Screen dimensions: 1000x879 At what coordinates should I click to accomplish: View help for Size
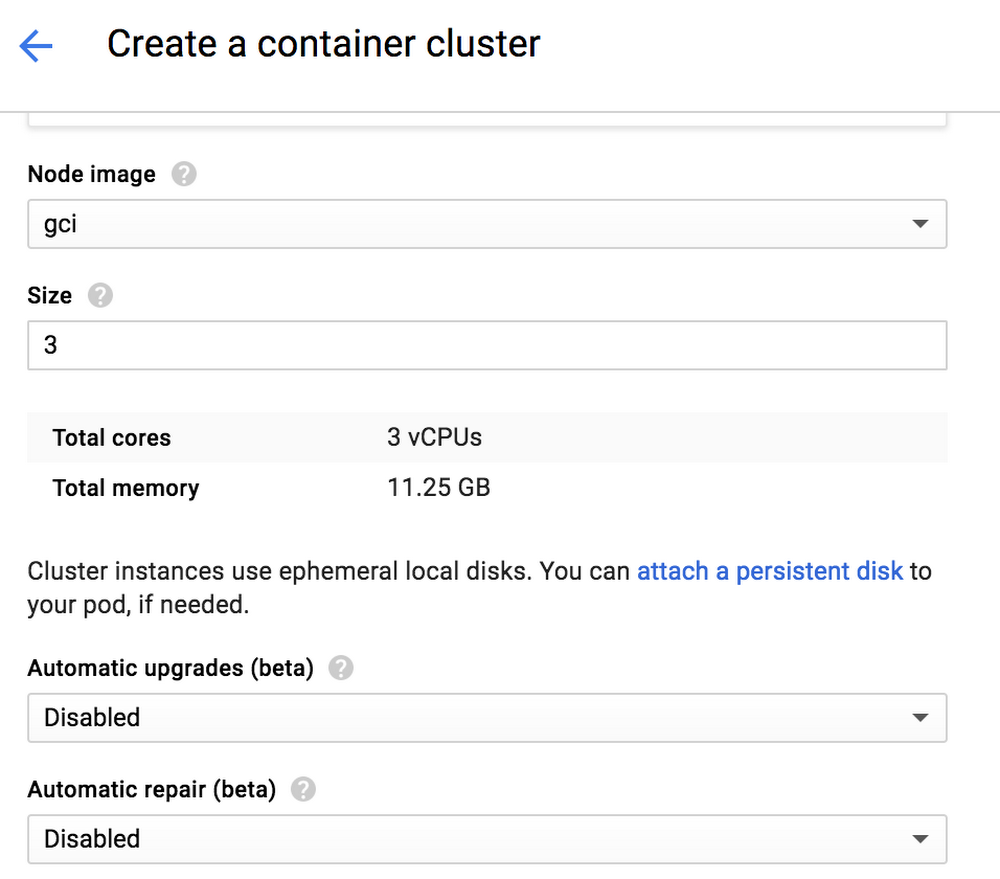point(99,295)
